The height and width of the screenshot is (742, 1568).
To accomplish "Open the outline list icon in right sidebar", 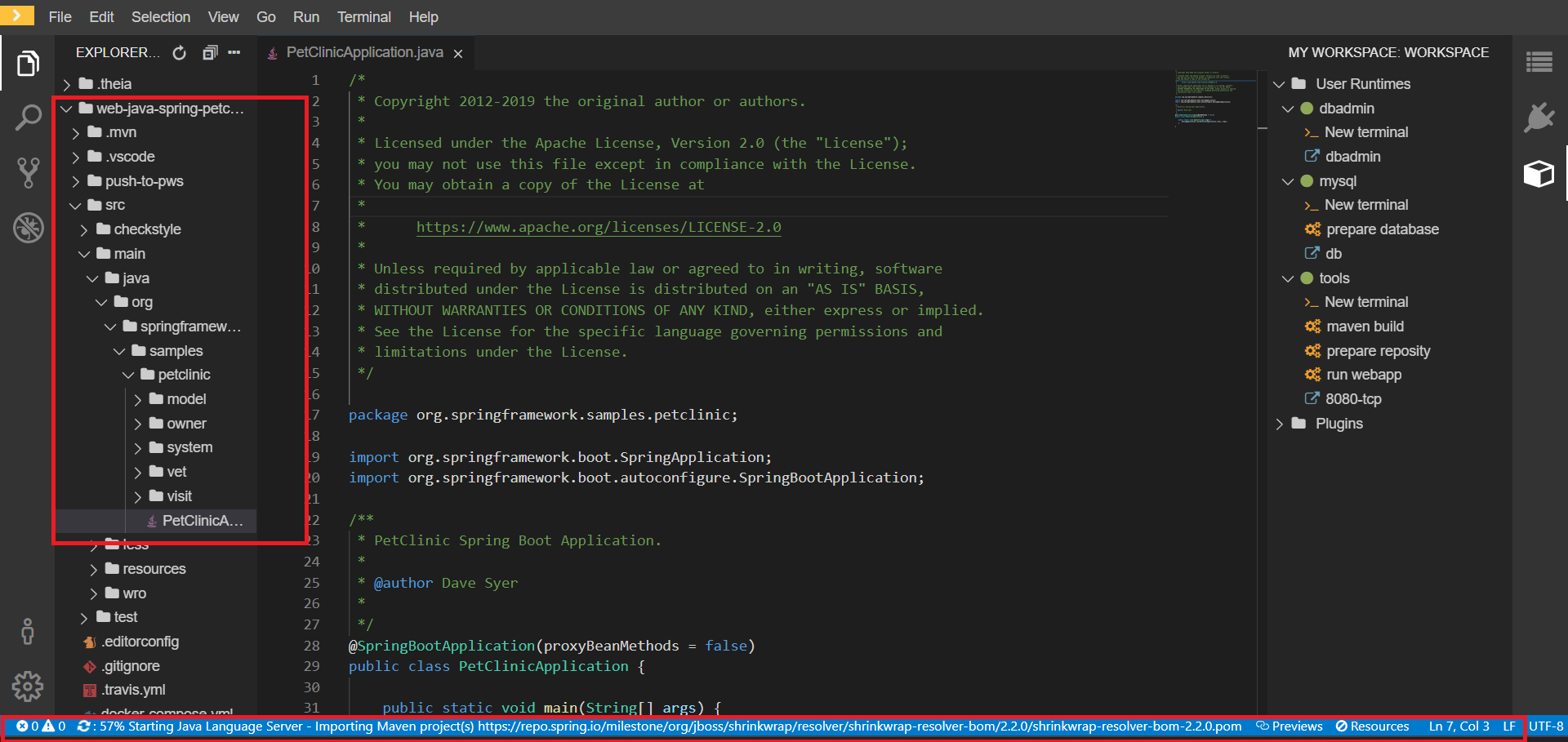I will pos(1539,62).
